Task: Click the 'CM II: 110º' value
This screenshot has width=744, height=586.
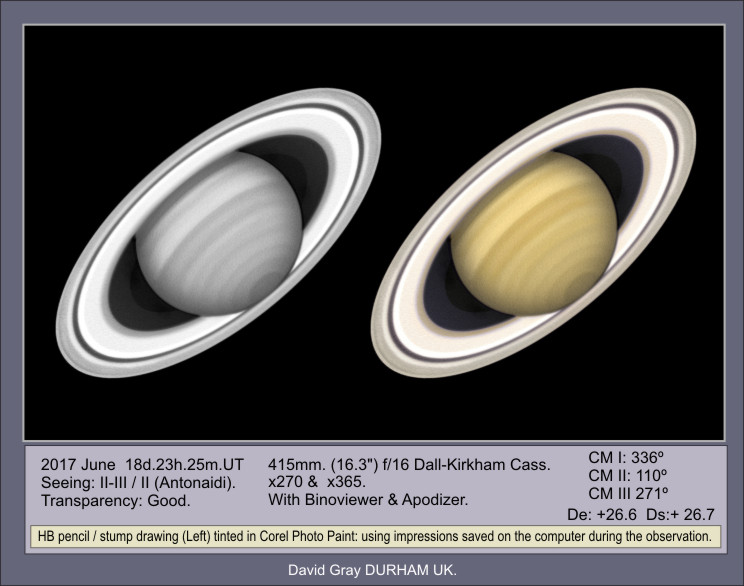Action: 628,475
